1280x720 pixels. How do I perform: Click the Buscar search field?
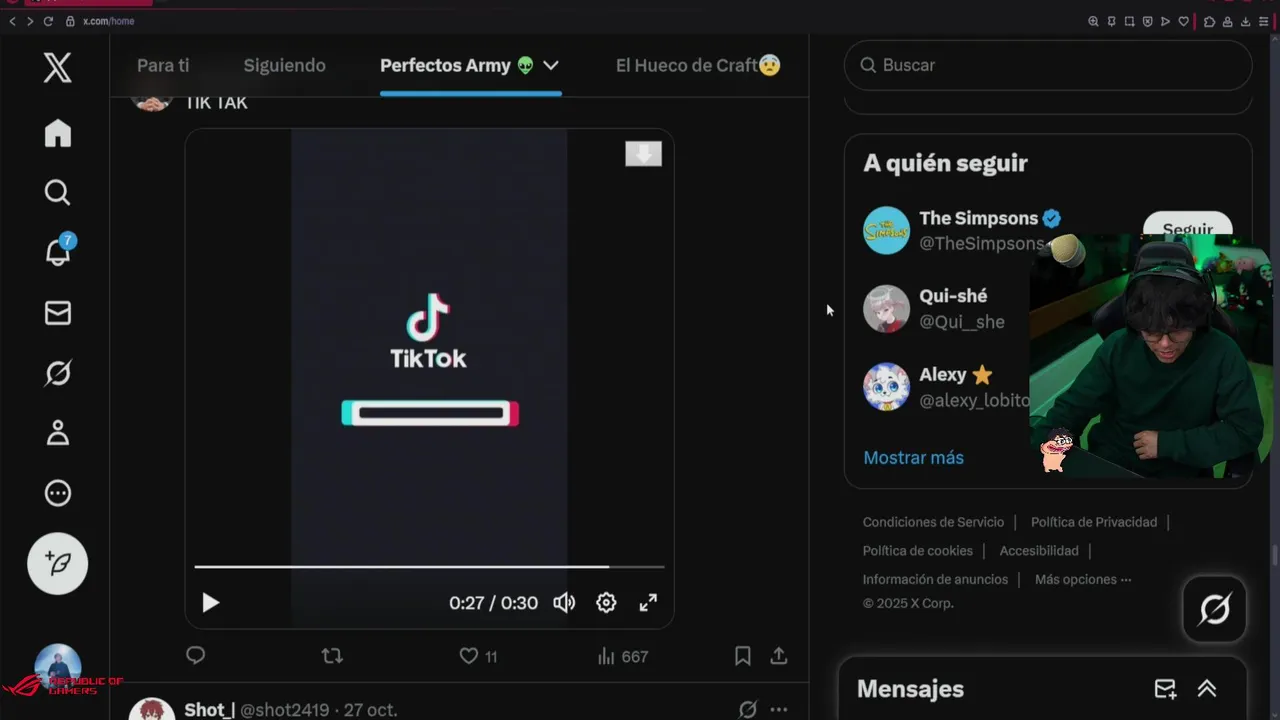pos(1048,65)
